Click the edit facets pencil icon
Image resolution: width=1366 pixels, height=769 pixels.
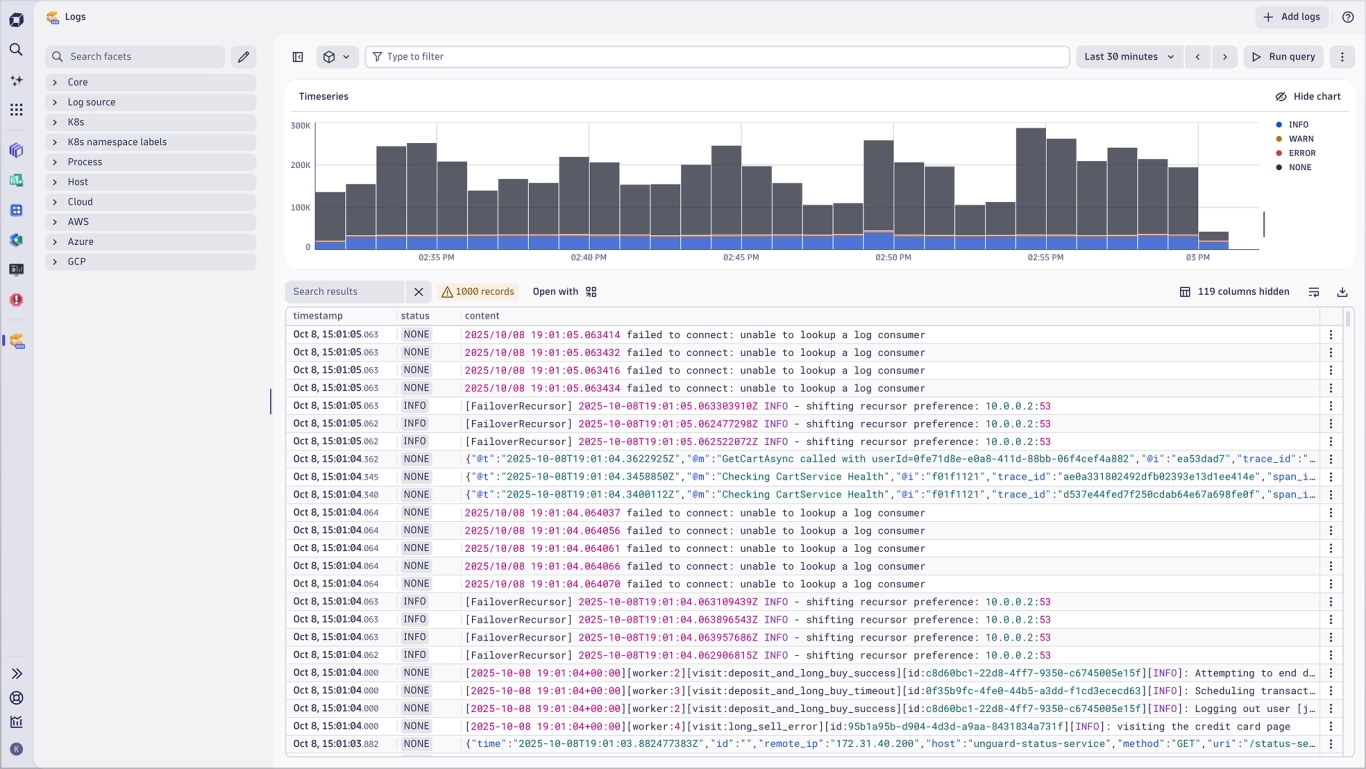(x=243, y=57)
